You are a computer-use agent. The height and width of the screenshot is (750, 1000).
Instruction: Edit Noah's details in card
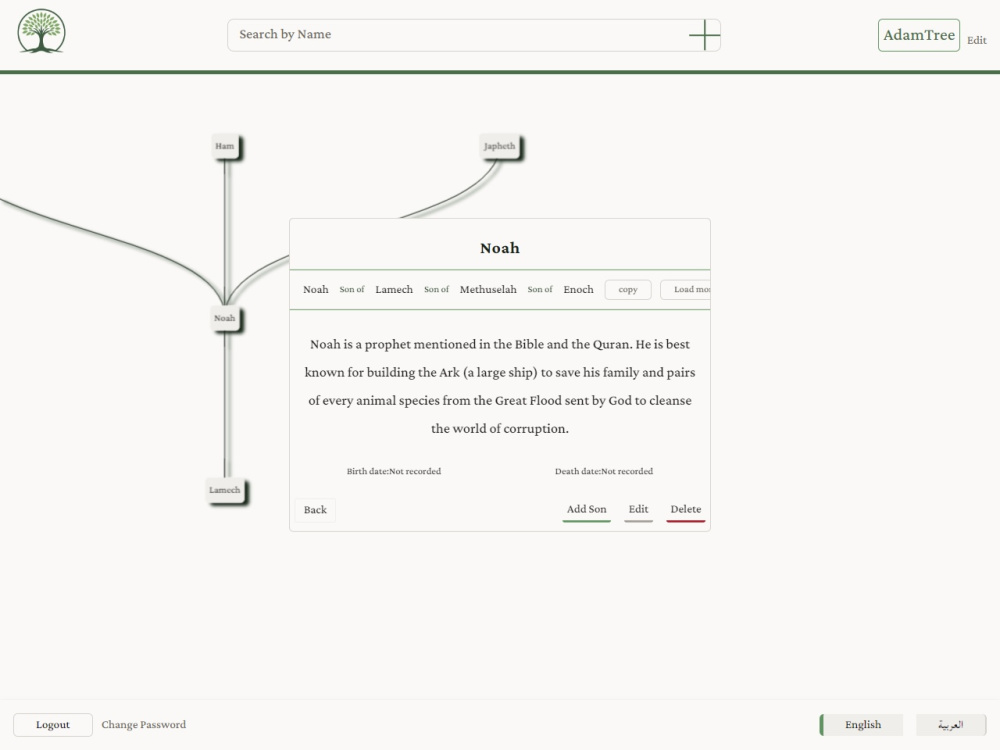[638, 510]
